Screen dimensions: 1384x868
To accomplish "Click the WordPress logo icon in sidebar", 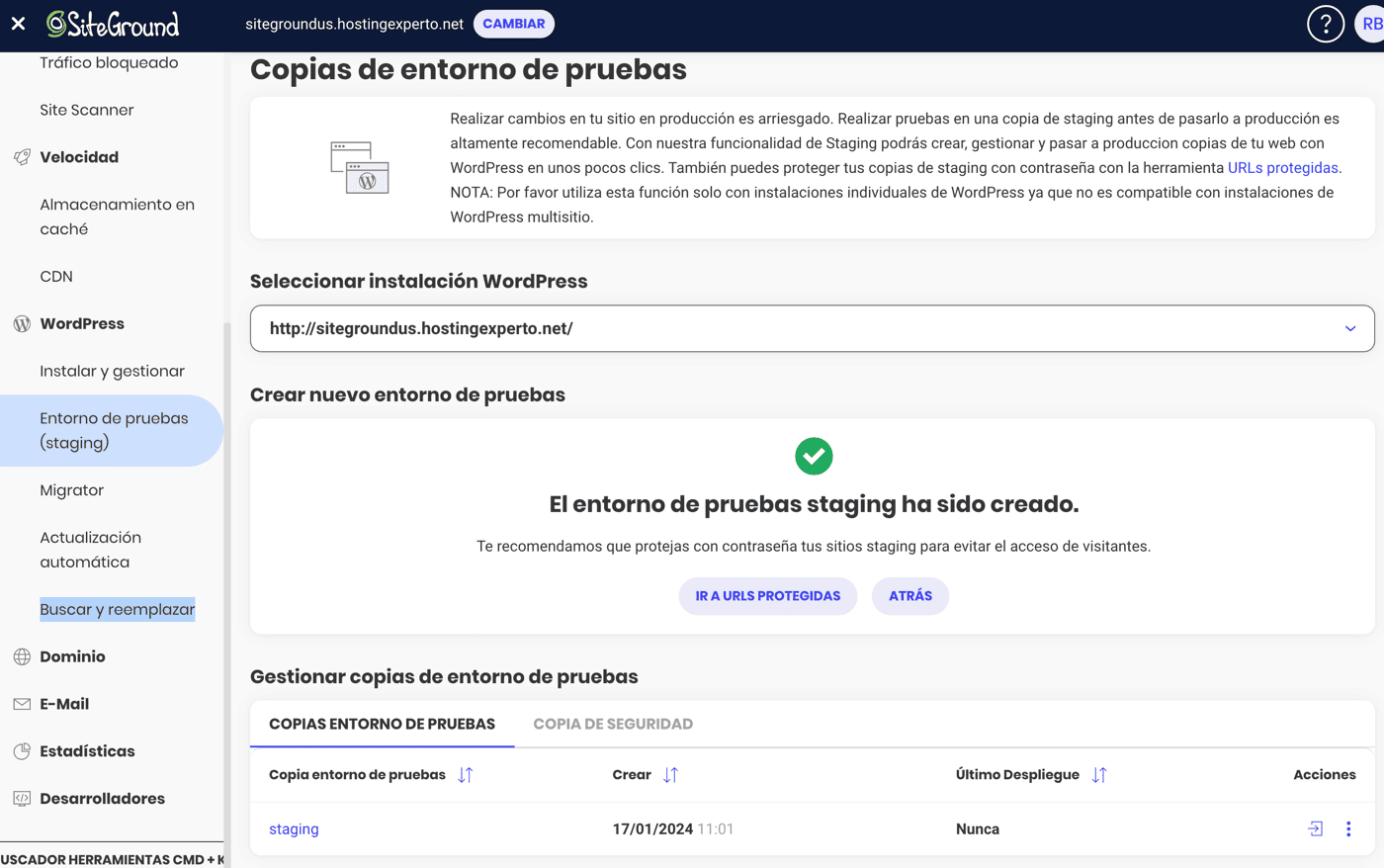I will 22,324.
